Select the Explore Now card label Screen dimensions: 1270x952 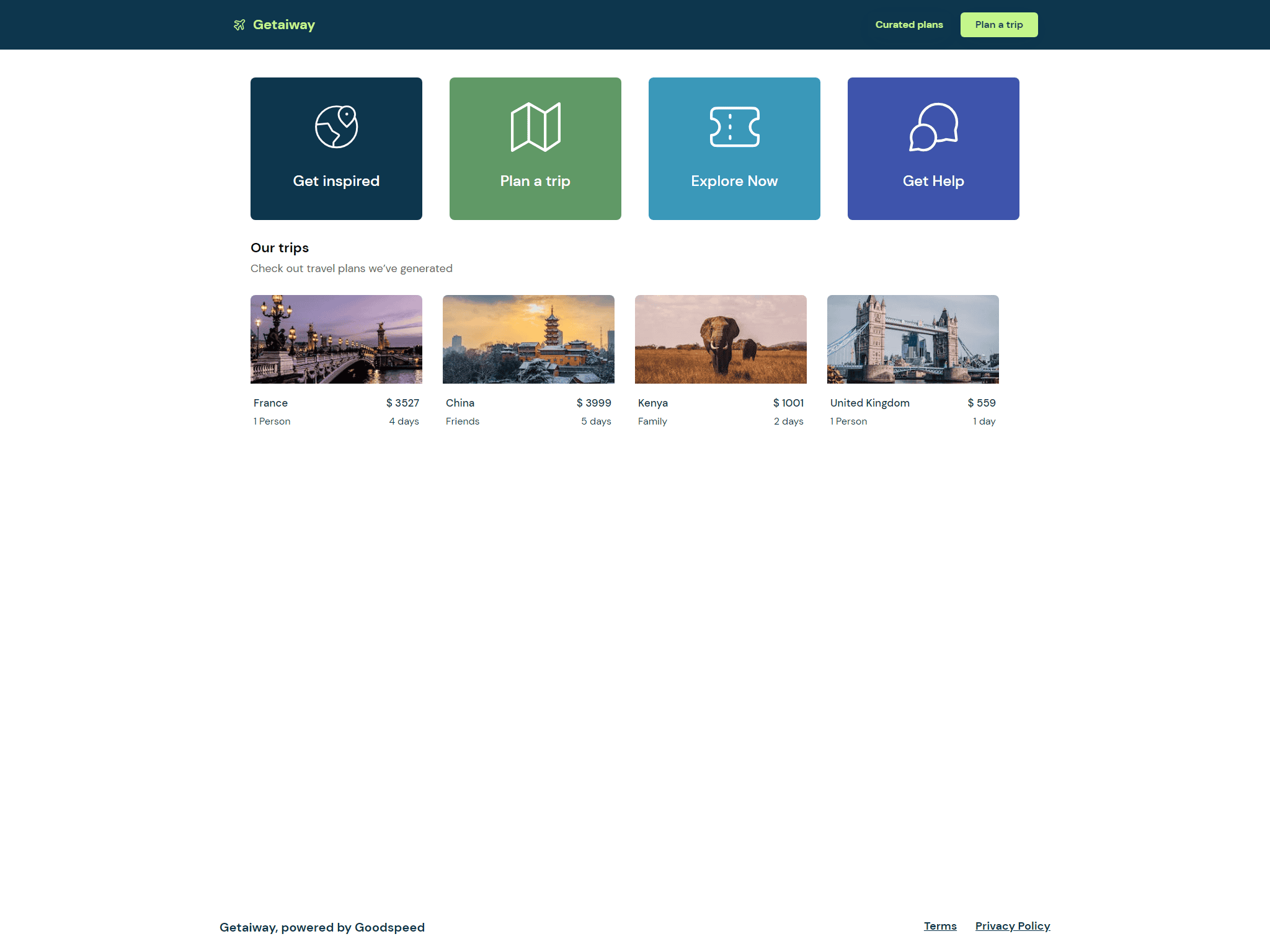click(x=734, y=181)
